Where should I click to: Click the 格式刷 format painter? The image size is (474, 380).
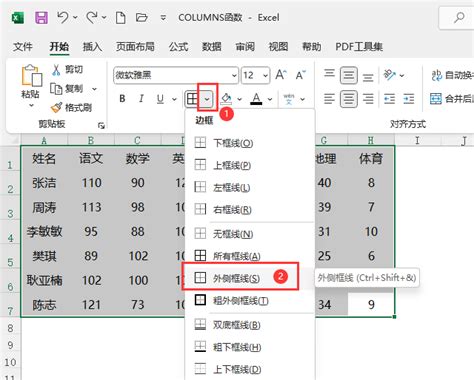71,107
